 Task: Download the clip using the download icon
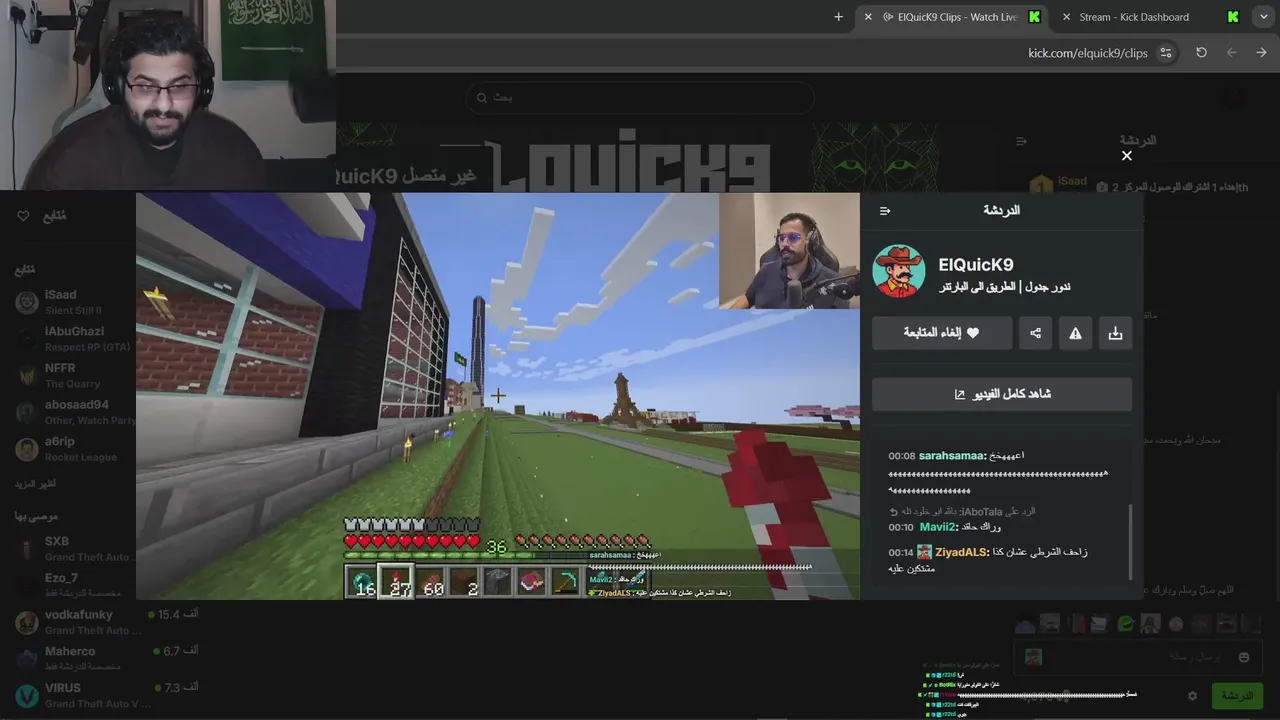[x=1115, y=333]
